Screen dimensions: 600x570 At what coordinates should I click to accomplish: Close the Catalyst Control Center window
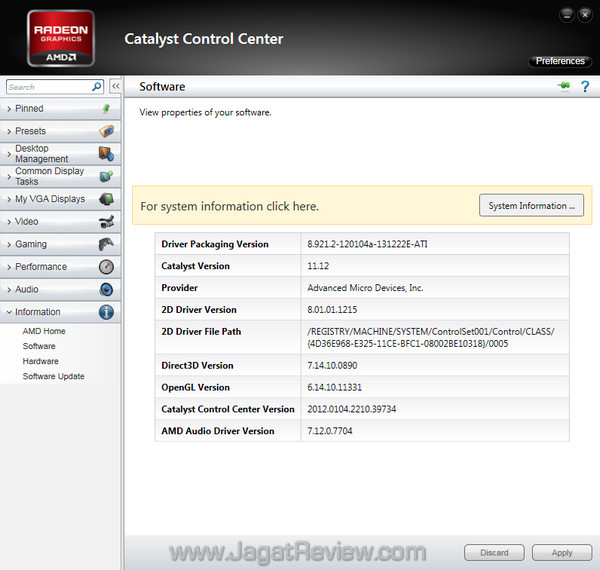pos(585,15)
